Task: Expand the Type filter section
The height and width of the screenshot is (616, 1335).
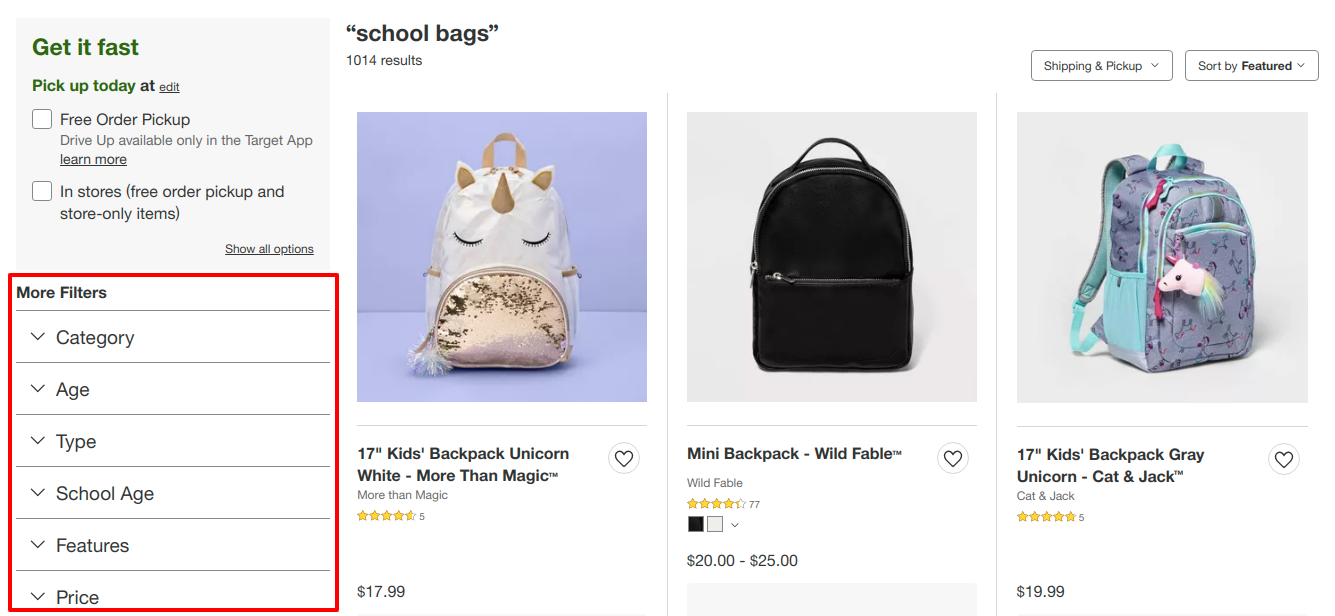Action: [x=173, y=441]
